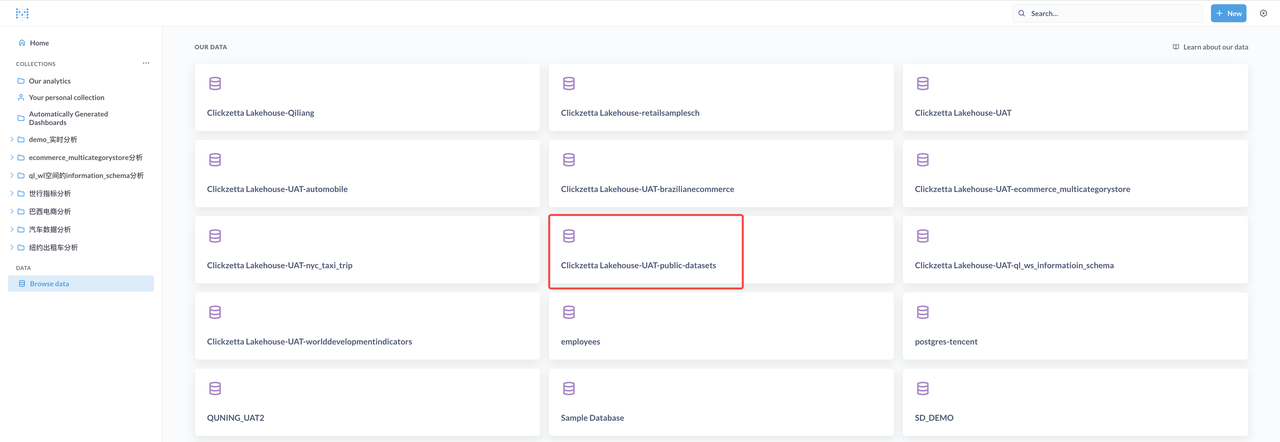Click the Collections three-dots menu icon
Screen dimensions: 1280x442
146,63
